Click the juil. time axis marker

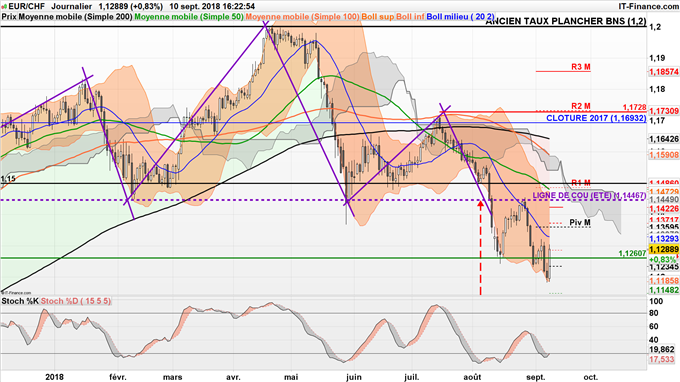[412, 377]
